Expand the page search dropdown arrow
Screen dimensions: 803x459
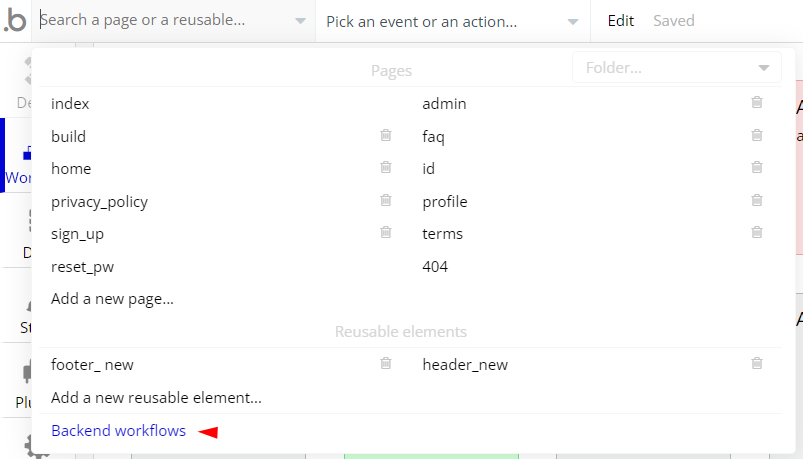coord(301,21)
